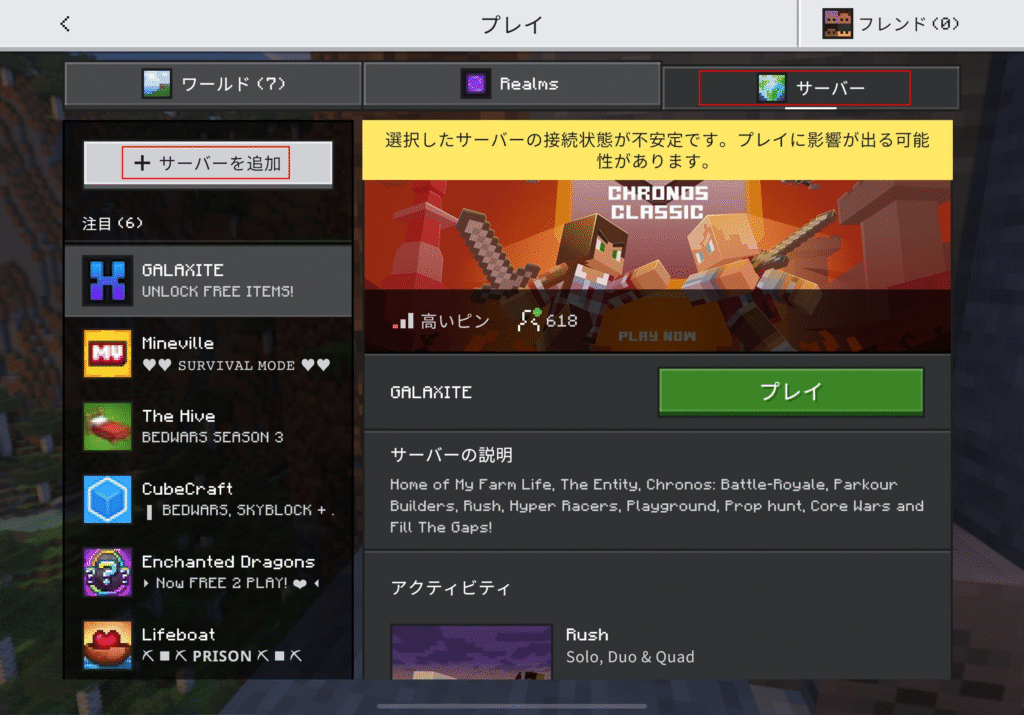Image resolution: width=1024 pixels, height=715 pixels.
Task: Click the 'Solo, Duo & Quad' text
Action: (x=630, y=657)
